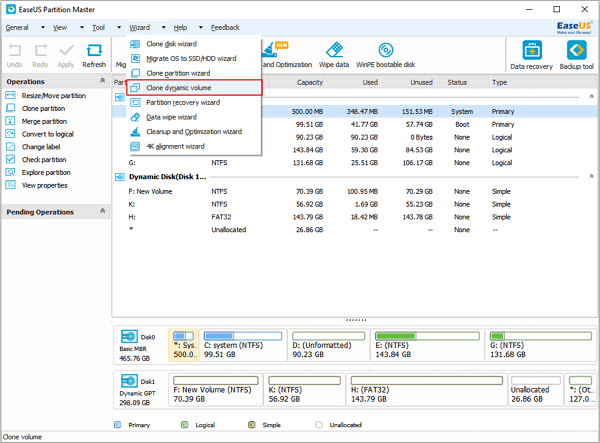Select the K: NTFS volume row
The height and width of the screenshot is (443, 600).
354,204
